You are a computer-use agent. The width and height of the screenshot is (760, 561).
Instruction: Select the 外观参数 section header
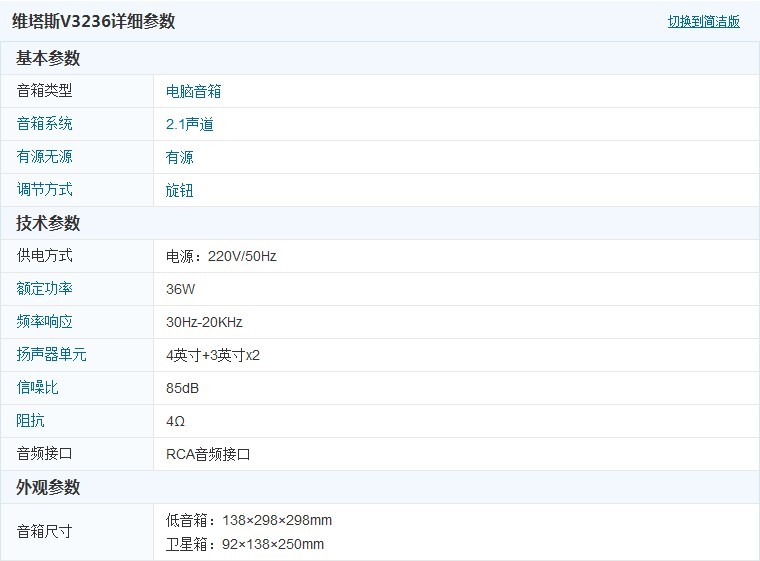click(48, 487)
